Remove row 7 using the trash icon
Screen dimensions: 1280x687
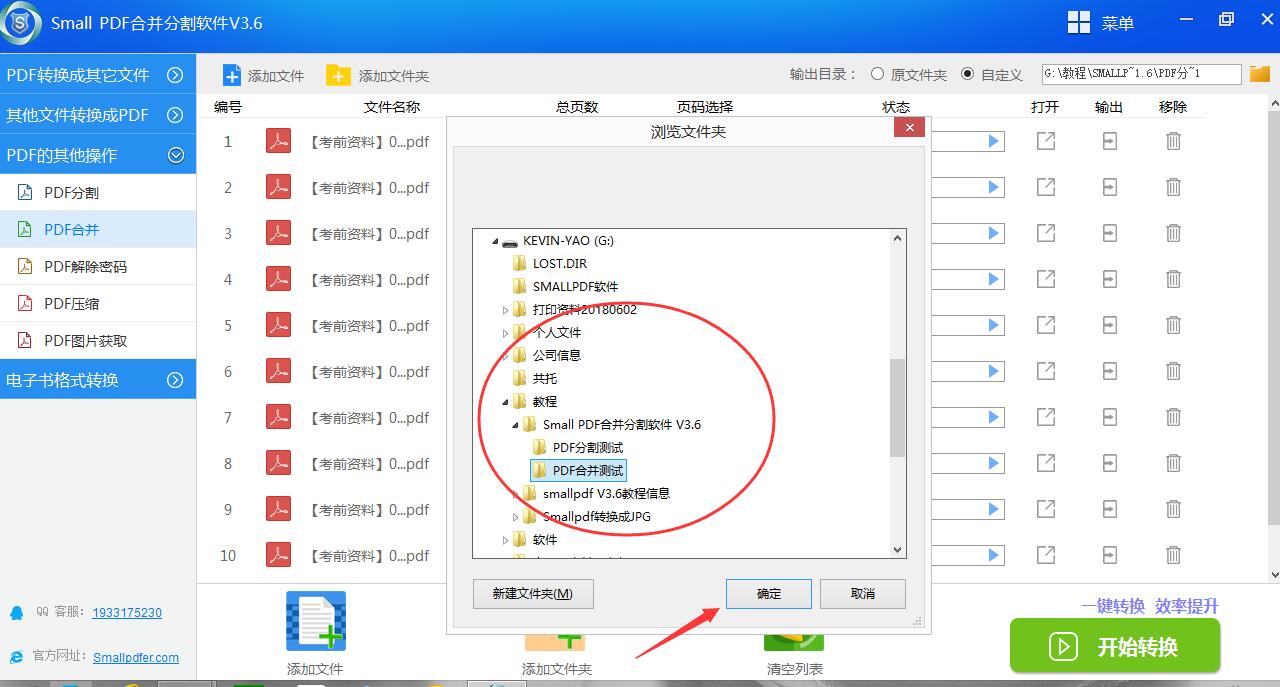click(1173, 417)
